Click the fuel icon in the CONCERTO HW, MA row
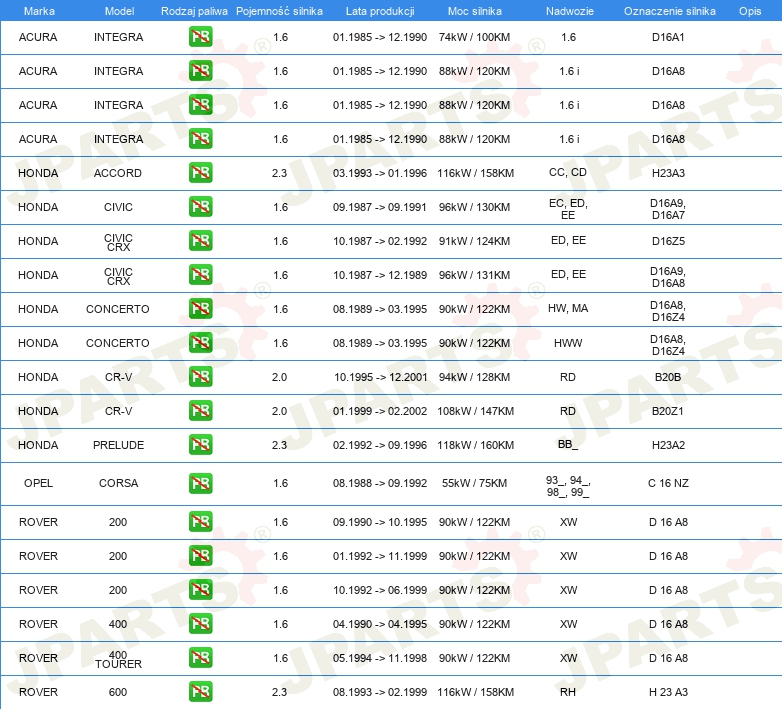The height and width of the screenshot is (709, 782). pos(200,308)
